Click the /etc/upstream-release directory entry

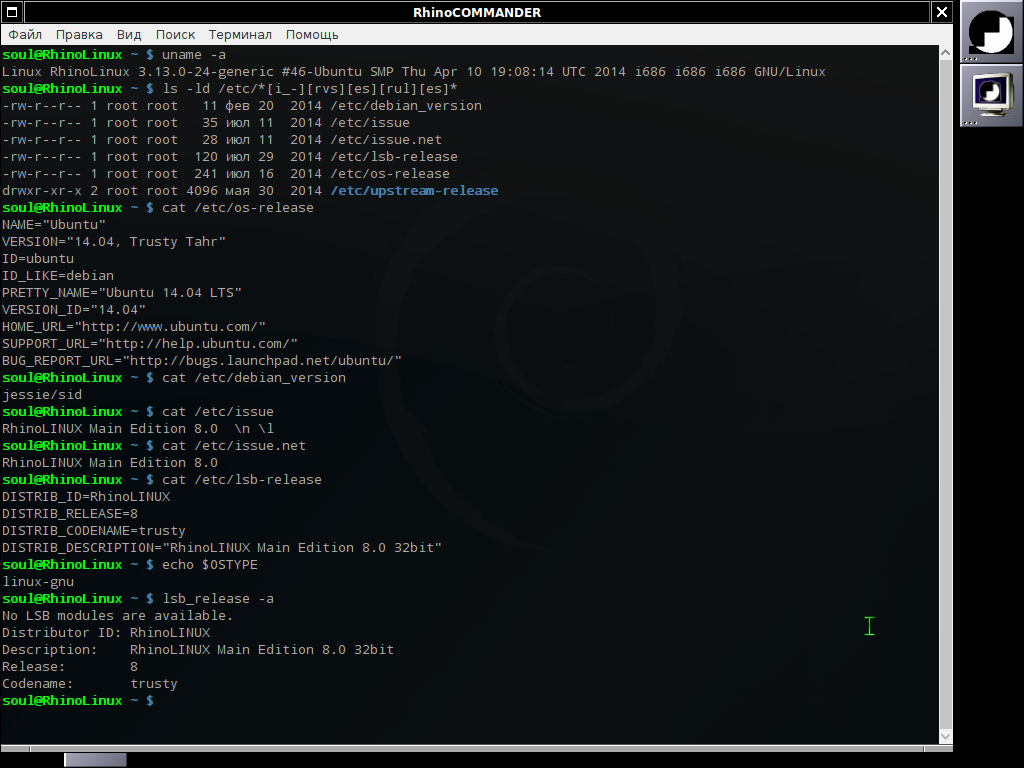pos(414,191)
